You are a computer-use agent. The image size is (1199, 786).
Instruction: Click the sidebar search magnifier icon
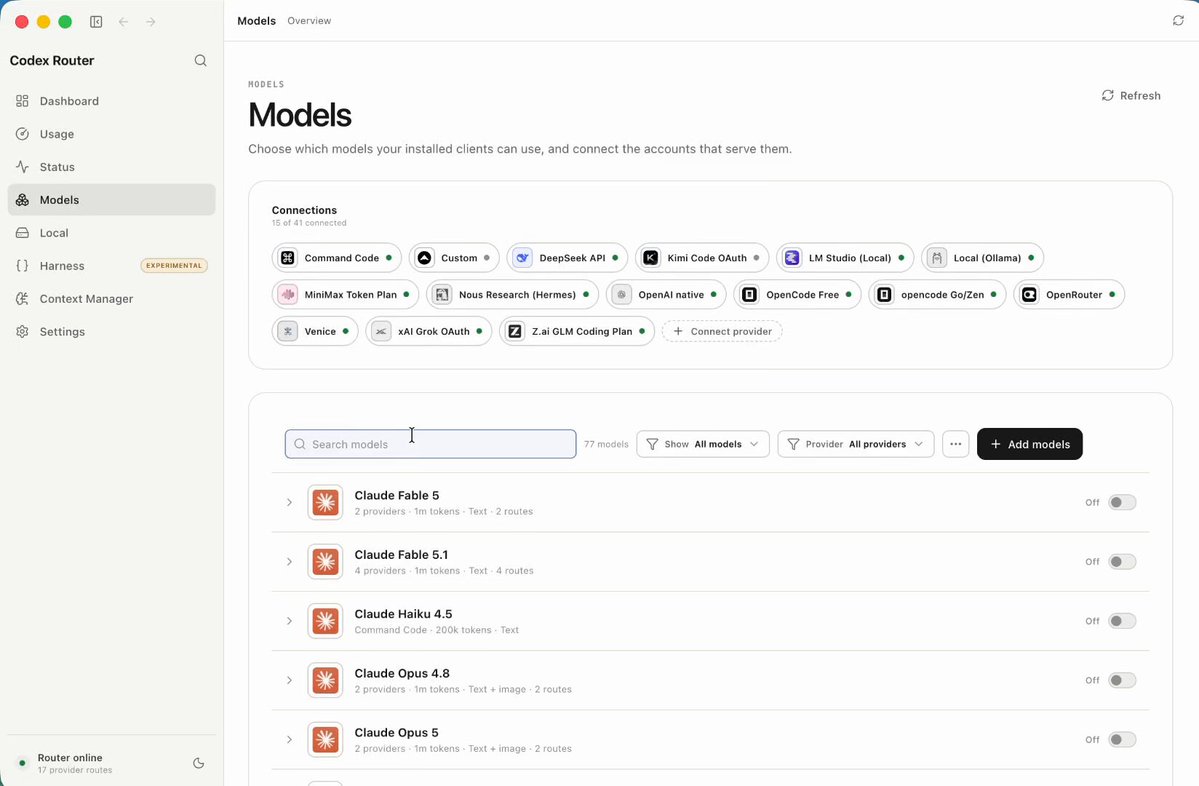click(x=200, y=60)
